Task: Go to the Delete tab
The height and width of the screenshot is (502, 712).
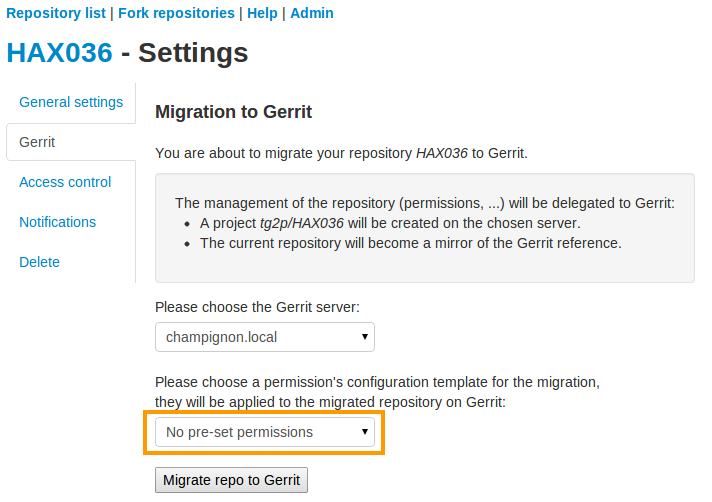Action: [40, 262]
